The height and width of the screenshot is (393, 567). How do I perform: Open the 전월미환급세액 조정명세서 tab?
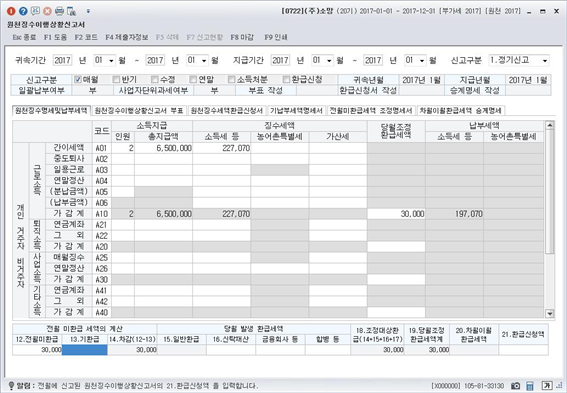371,111
